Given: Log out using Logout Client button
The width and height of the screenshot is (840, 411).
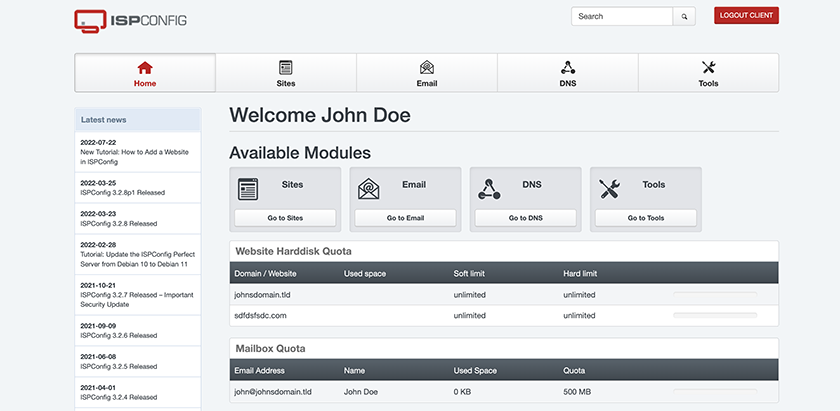Looking at the screenshot, I should click(x=746, y=16).
